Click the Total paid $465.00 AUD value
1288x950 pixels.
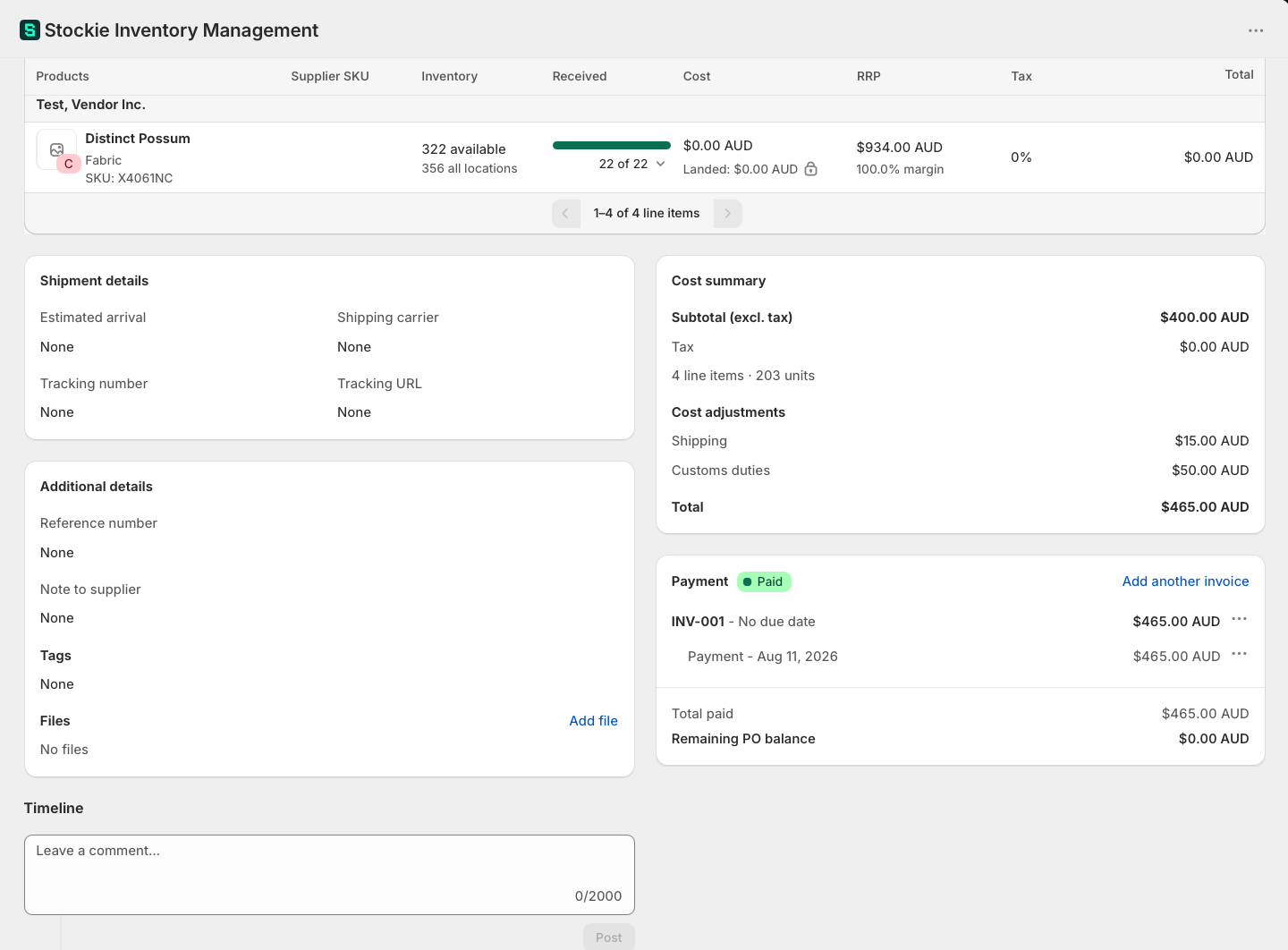click(1205, 714)
